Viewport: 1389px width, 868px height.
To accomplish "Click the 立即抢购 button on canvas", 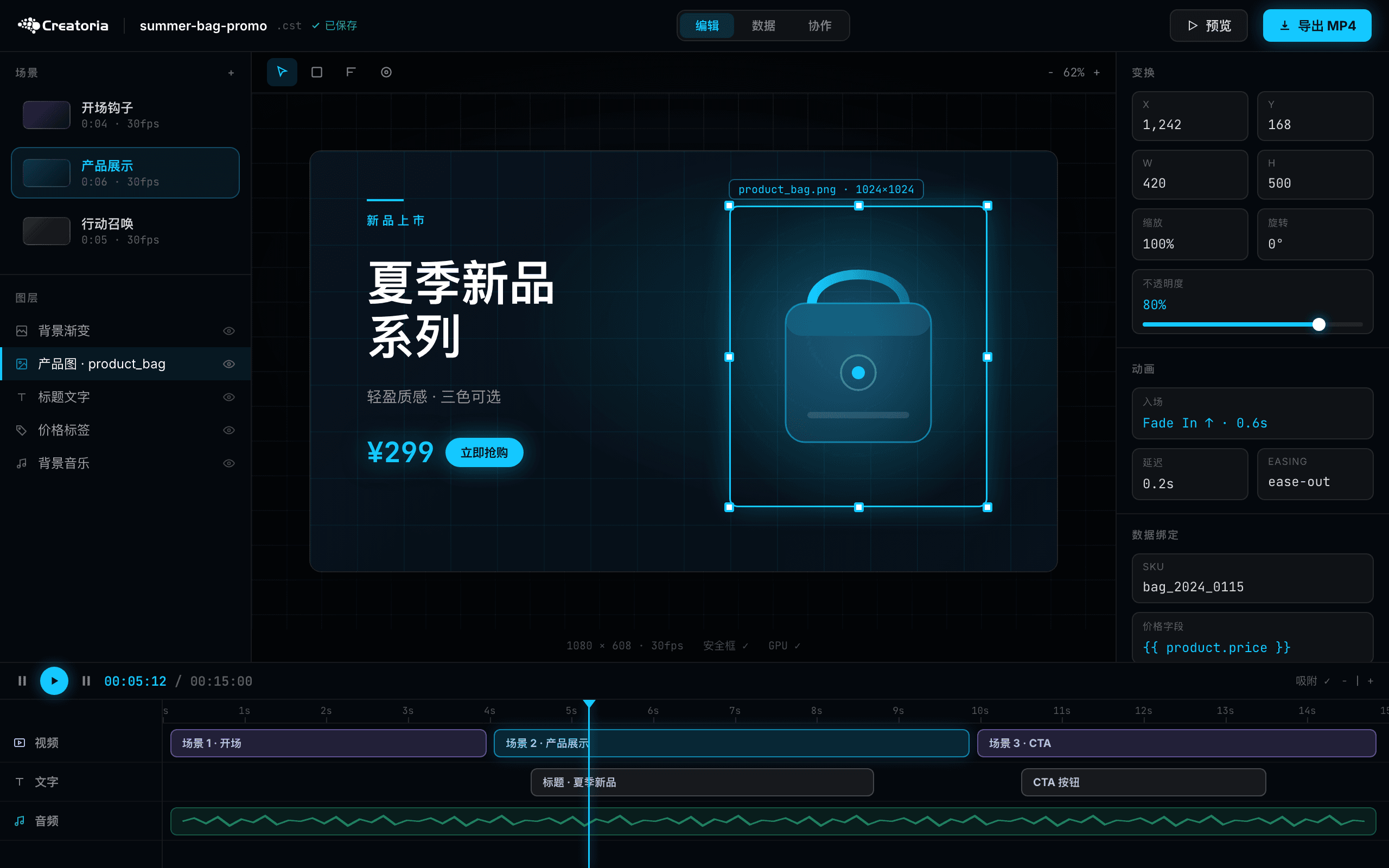I will (485, 452).
